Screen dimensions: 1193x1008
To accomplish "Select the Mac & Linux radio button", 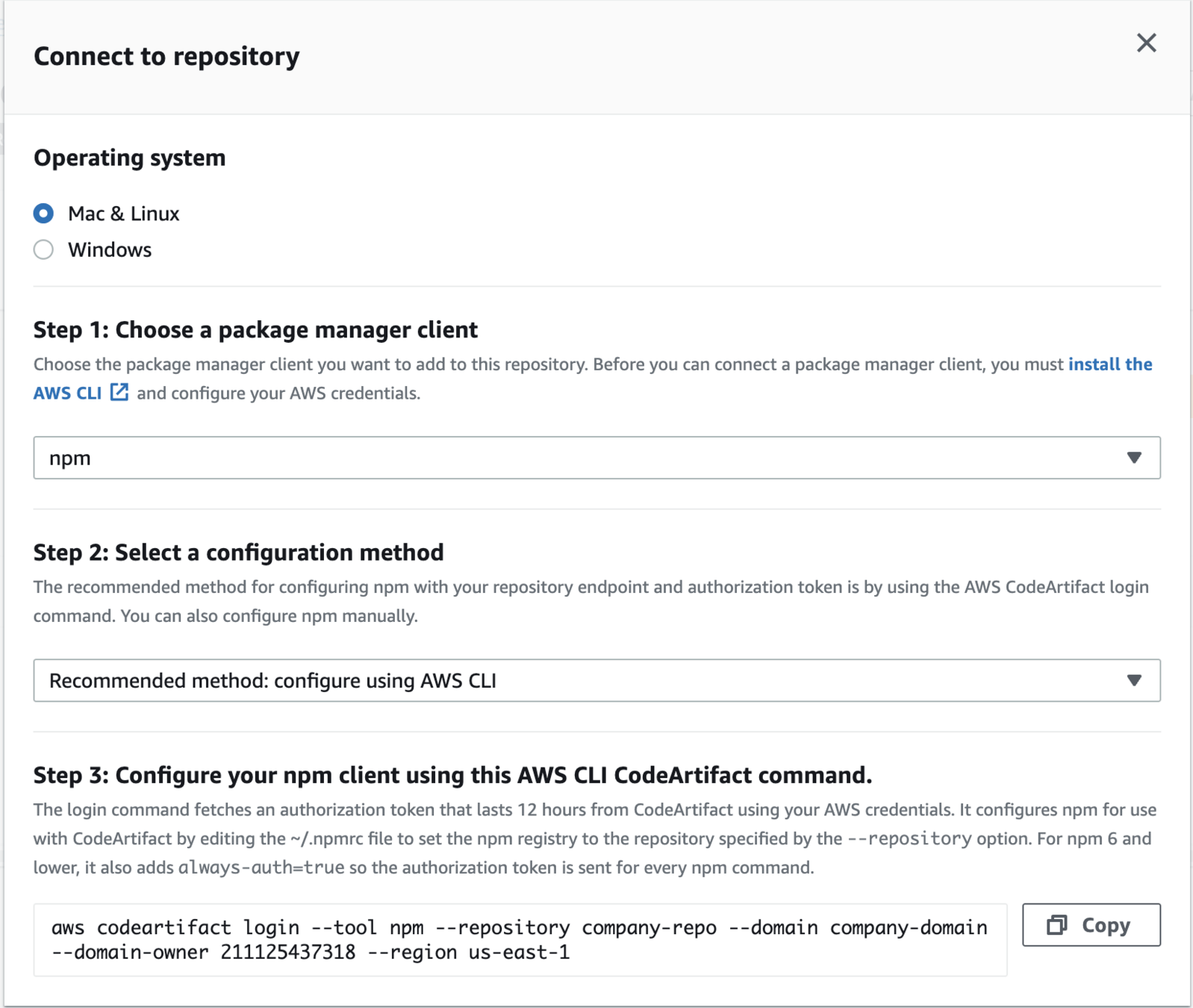I will pos(44,214).
